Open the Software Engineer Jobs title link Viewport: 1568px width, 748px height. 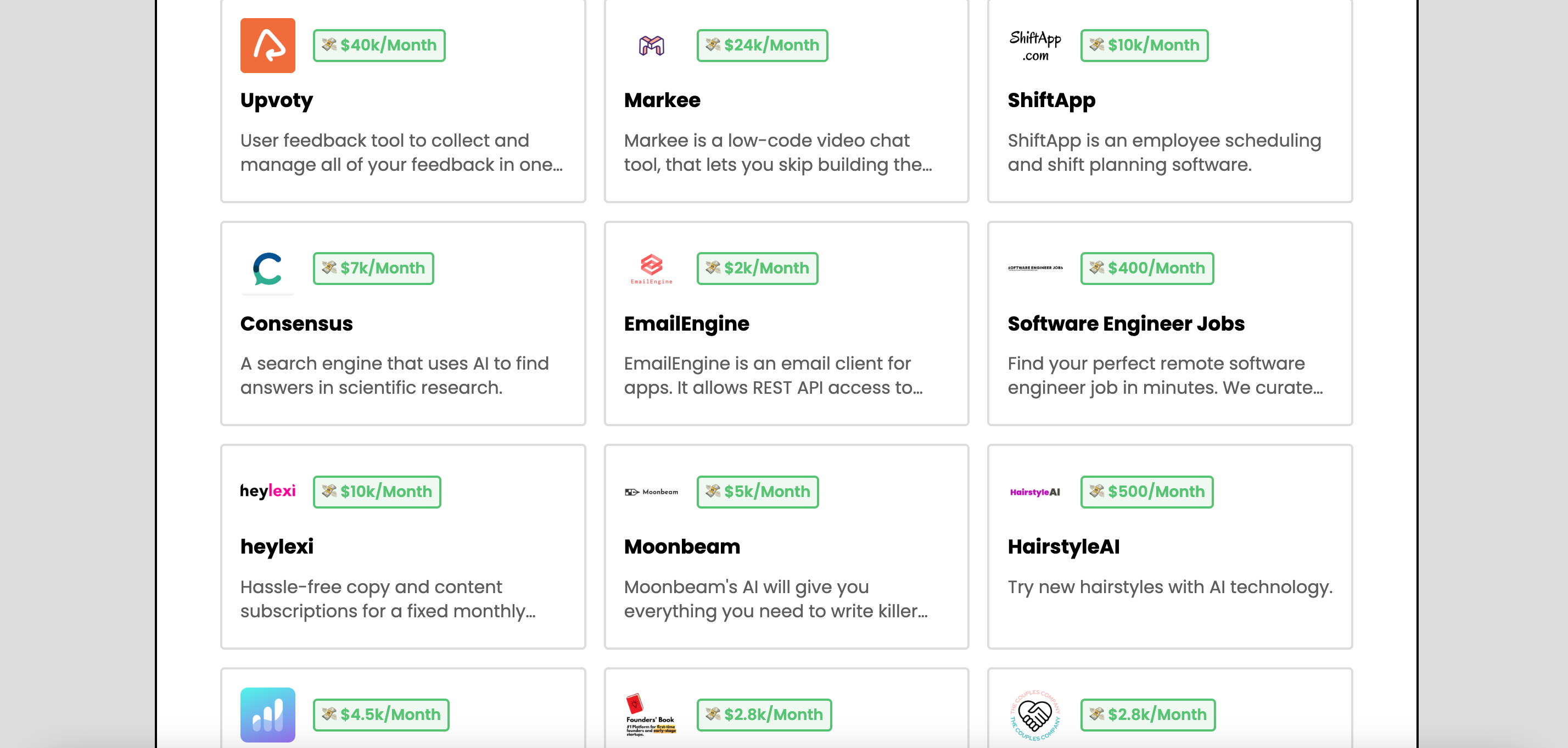[1125, 323]
